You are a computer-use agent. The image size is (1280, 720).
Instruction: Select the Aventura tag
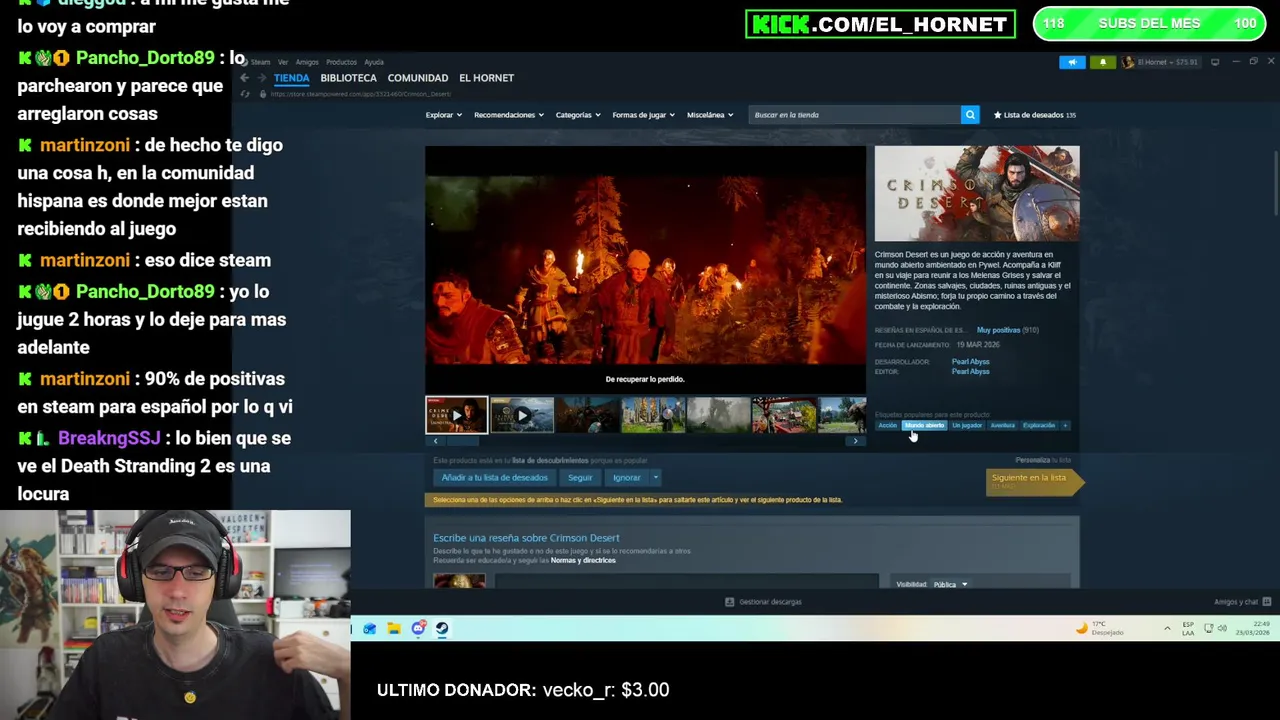[1003, 426]
